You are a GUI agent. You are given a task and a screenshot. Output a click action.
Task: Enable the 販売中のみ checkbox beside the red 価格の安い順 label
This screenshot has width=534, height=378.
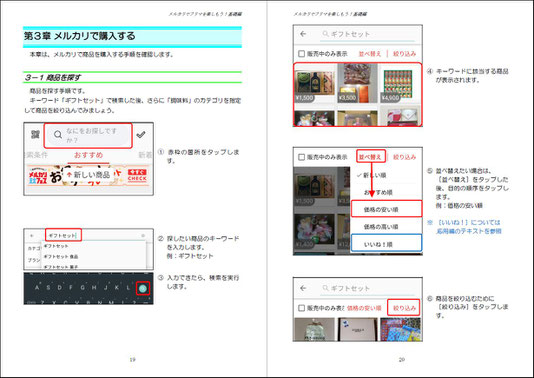[x=301, y=308]
